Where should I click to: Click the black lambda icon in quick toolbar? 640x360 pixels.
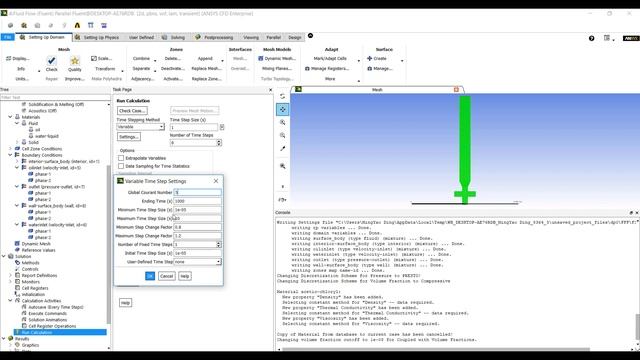click(77, 25)
